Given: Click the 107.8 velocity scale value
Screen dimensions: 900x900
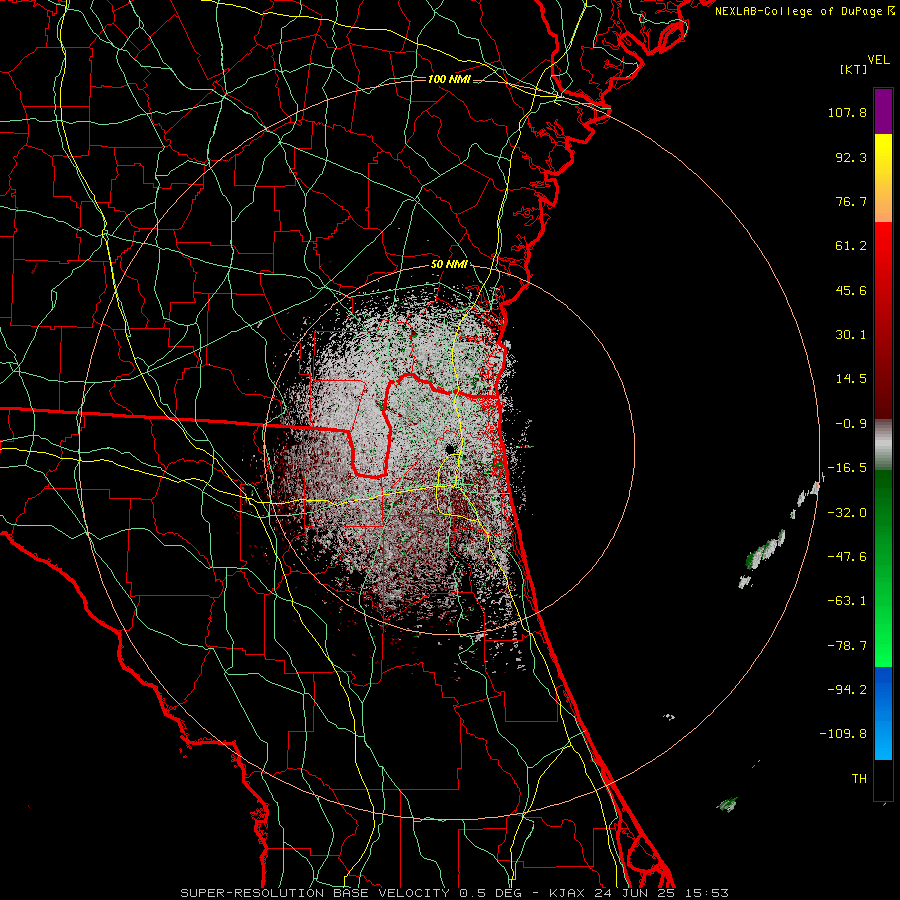Looking at the screenshot, I should (x=847, y=112).
